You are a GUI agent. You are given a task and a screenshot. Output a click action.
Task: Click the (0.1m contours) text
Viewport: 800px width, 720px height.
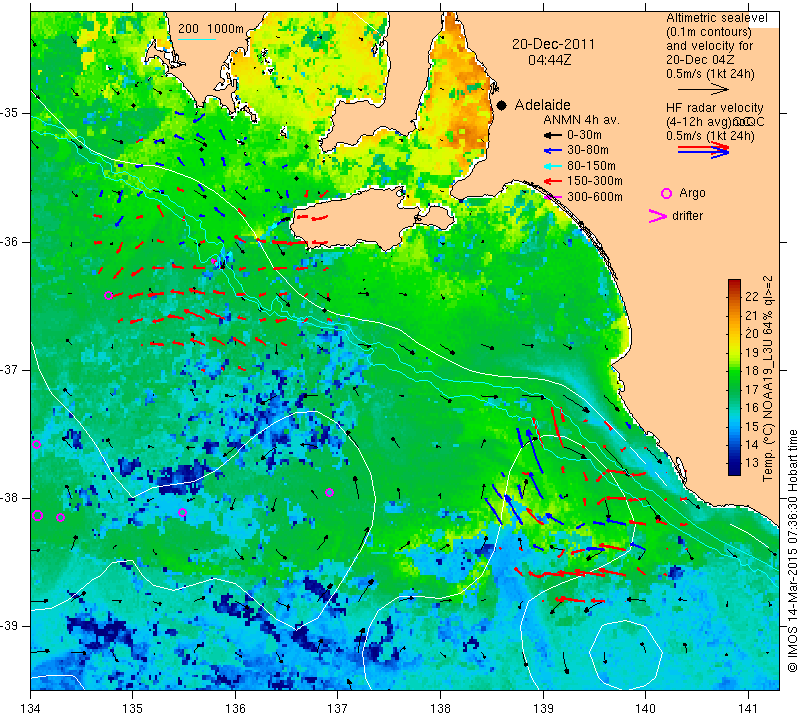point(709,32)
